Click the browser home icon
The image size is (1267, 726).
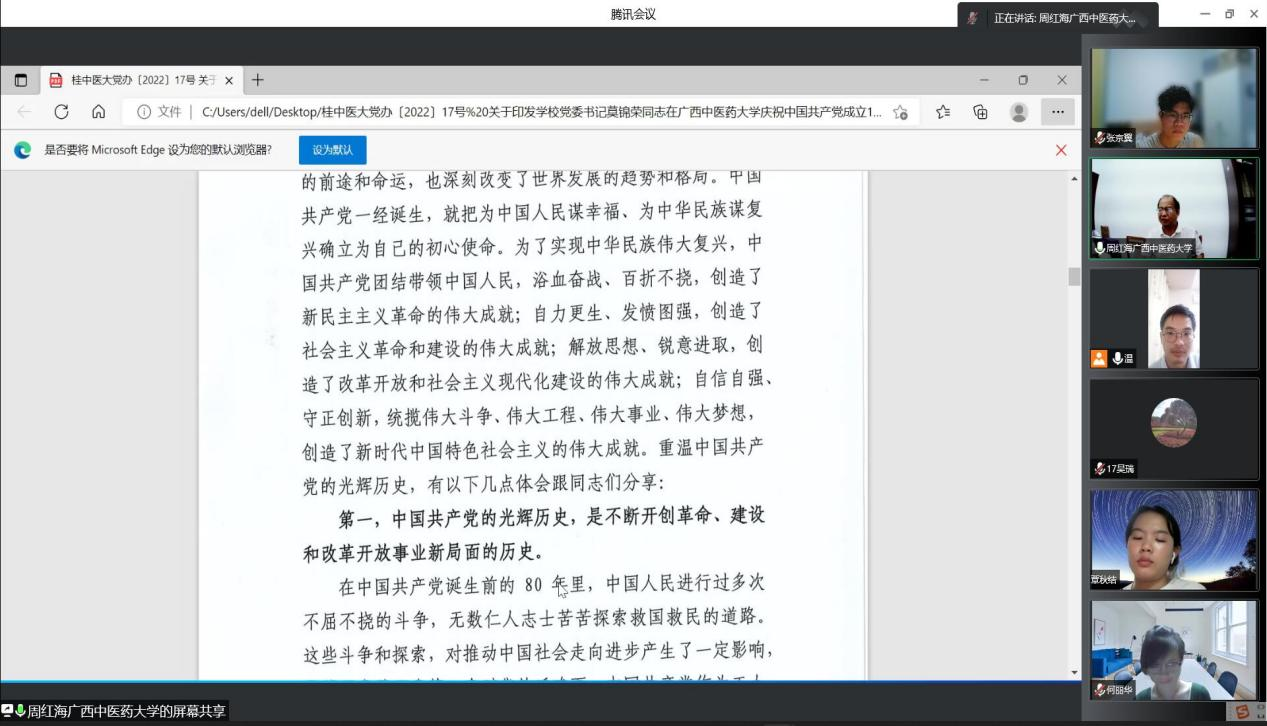point(98,112)
